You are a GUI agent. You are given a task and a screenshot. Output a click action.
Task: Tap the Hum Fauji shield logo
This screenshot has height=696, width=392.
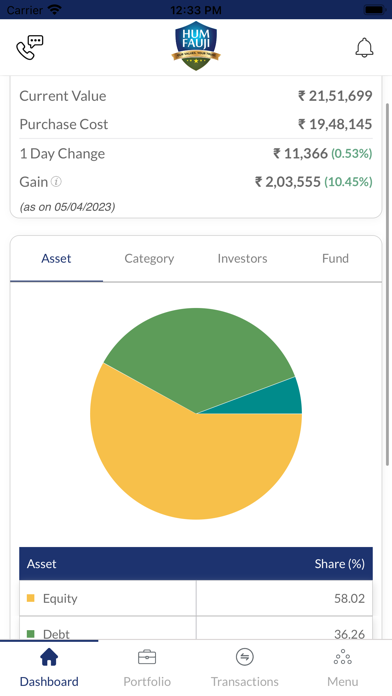pos(196,46)
